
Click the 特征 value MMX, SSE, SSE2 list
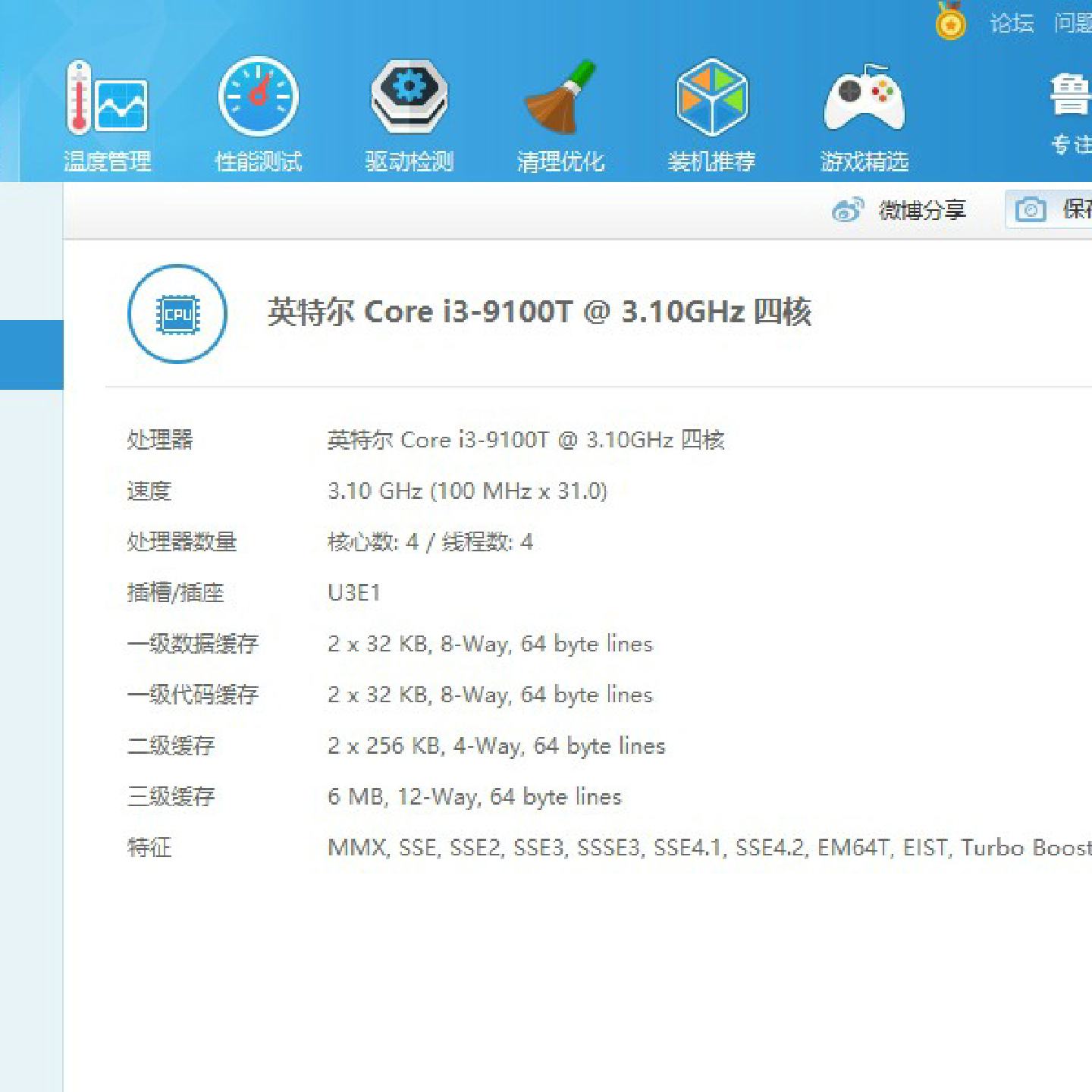[709, 847]
